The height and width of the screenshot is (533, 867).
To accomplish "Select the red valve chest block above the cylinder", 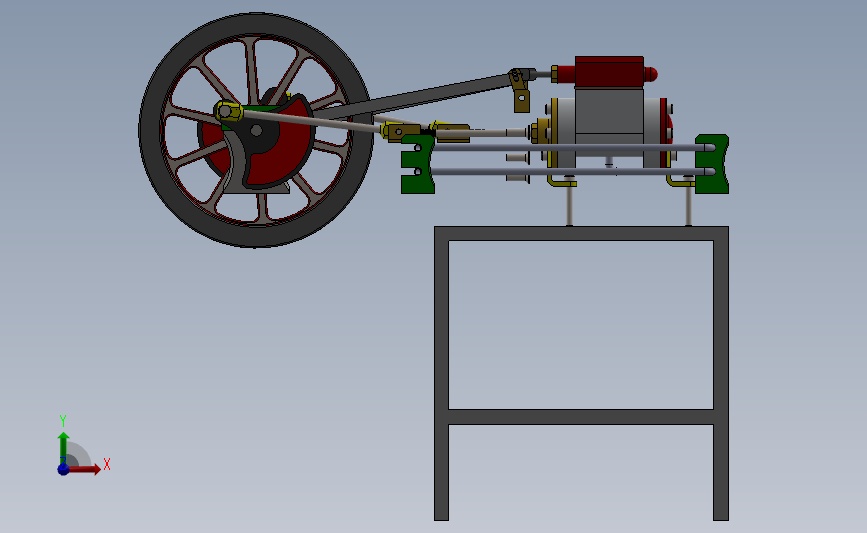I will point(609,71).
